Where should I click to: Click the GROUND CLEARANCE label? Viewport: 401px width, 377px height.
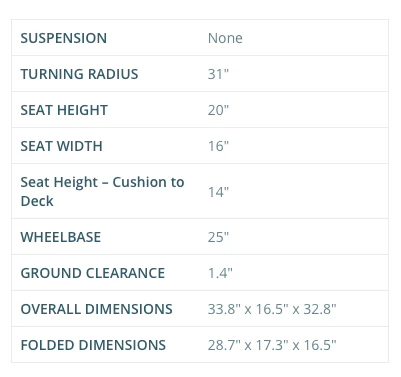92,273
